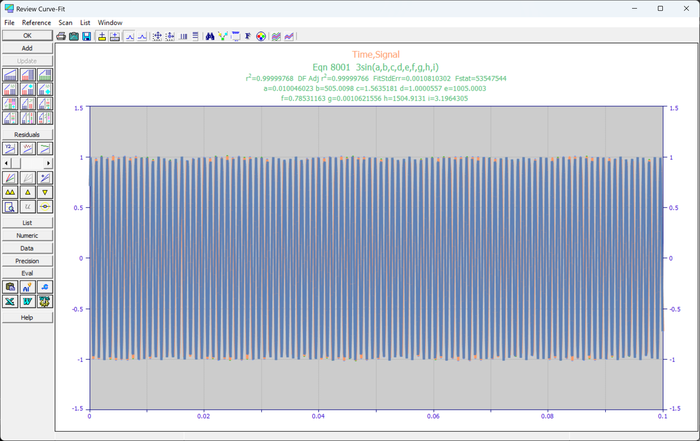Open the Scan menu
The image size is (700, 441).
pyautogui.click(x=65, y=23)
